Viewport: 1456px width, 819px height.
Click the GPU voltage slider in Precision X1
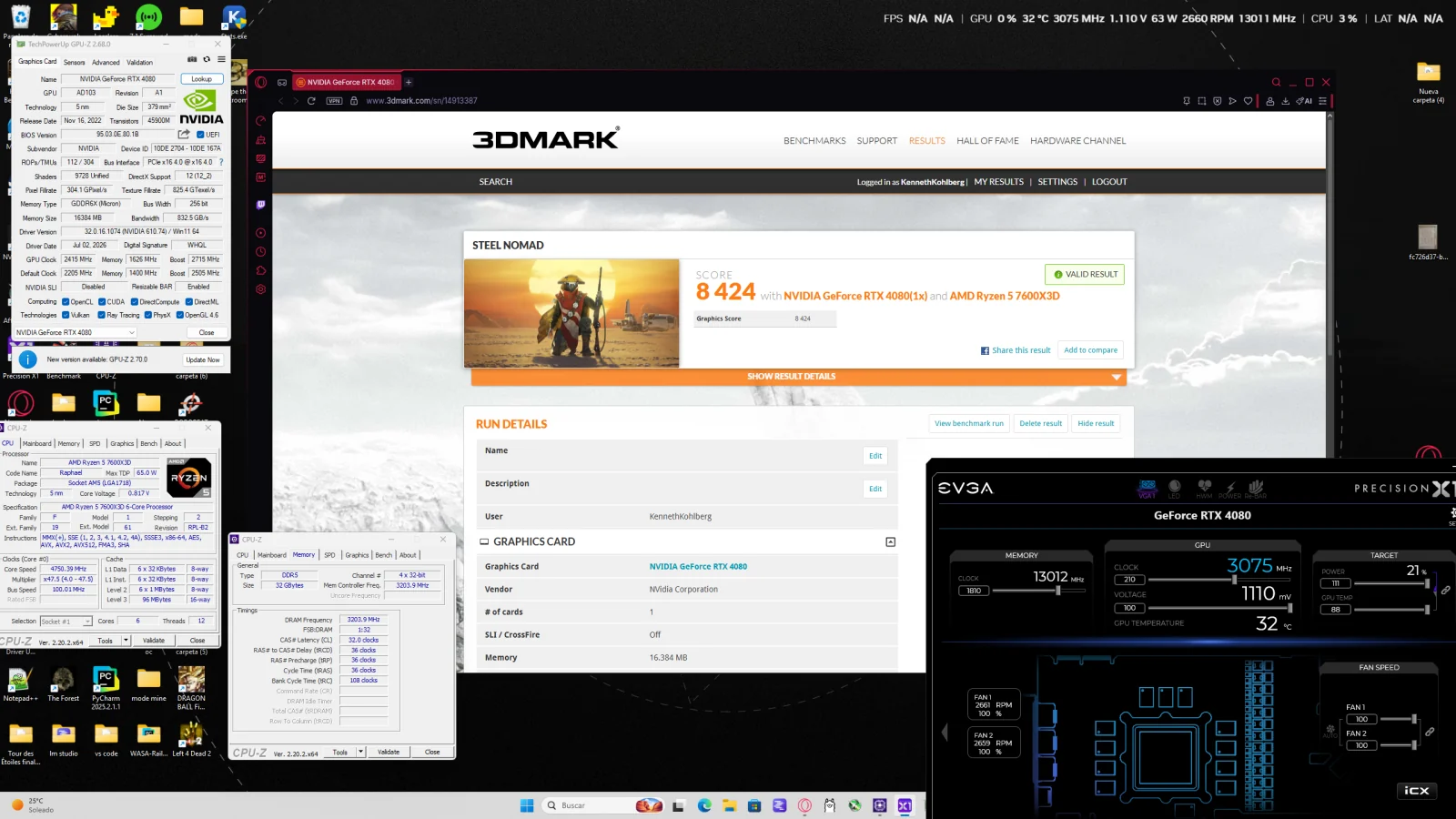1218,608
